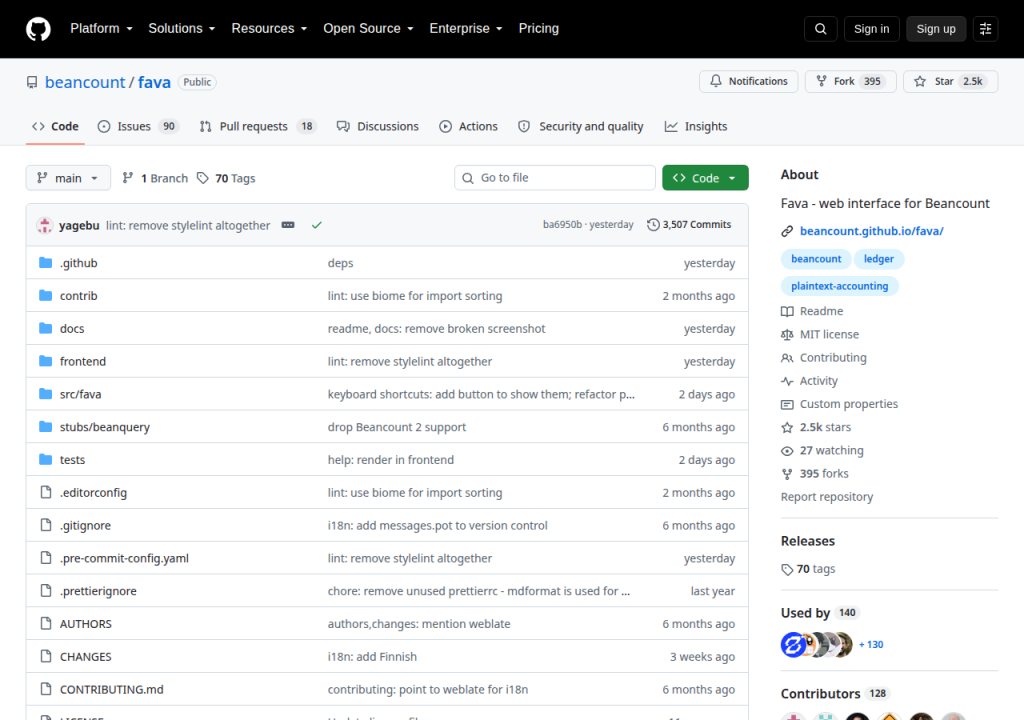Viewport: 1024px width, 720px height.
Task: Open the CONTRIBUTING.md file
Action: (112, 689)
